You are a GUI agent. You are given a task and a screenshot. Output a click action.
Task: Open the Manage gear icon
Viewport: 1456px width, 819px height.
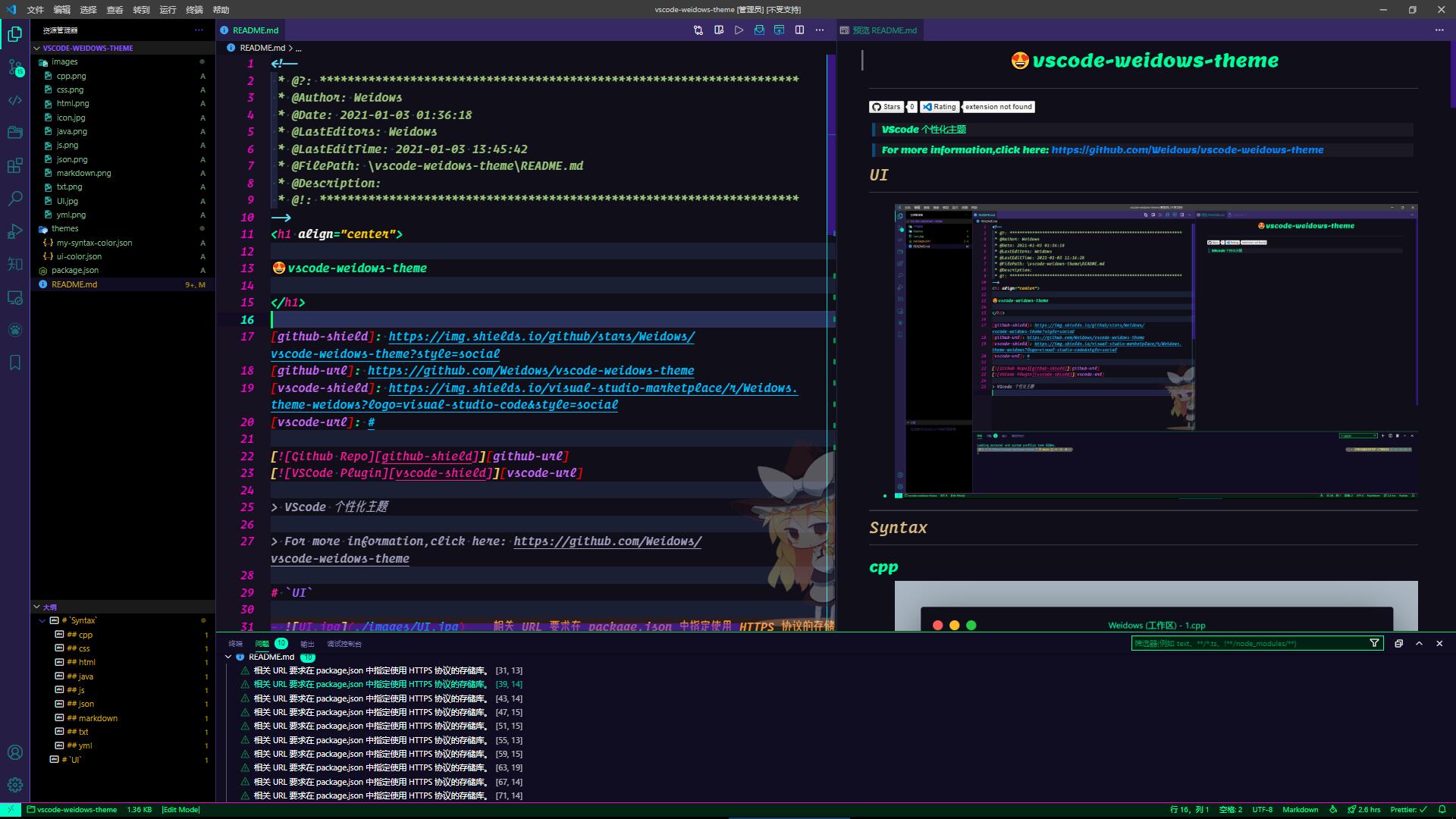(14, 785)
